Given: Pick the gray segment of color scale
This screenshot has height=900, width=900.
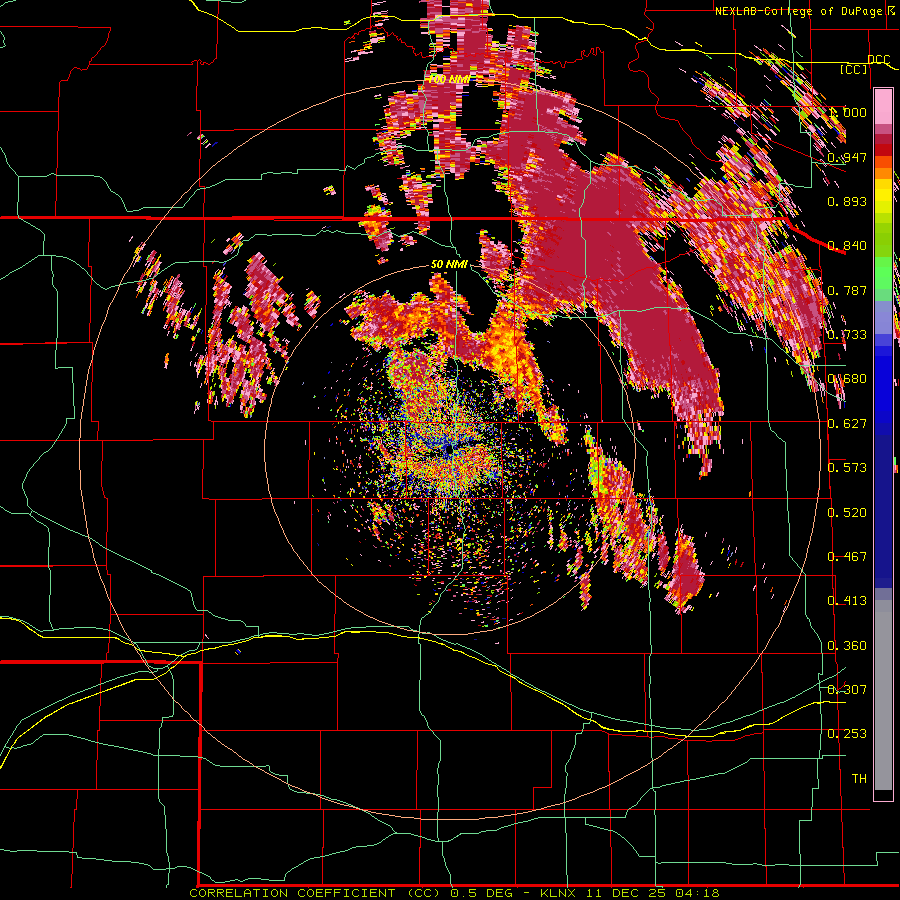Looking at the screenshot, I should coord(883,695).
